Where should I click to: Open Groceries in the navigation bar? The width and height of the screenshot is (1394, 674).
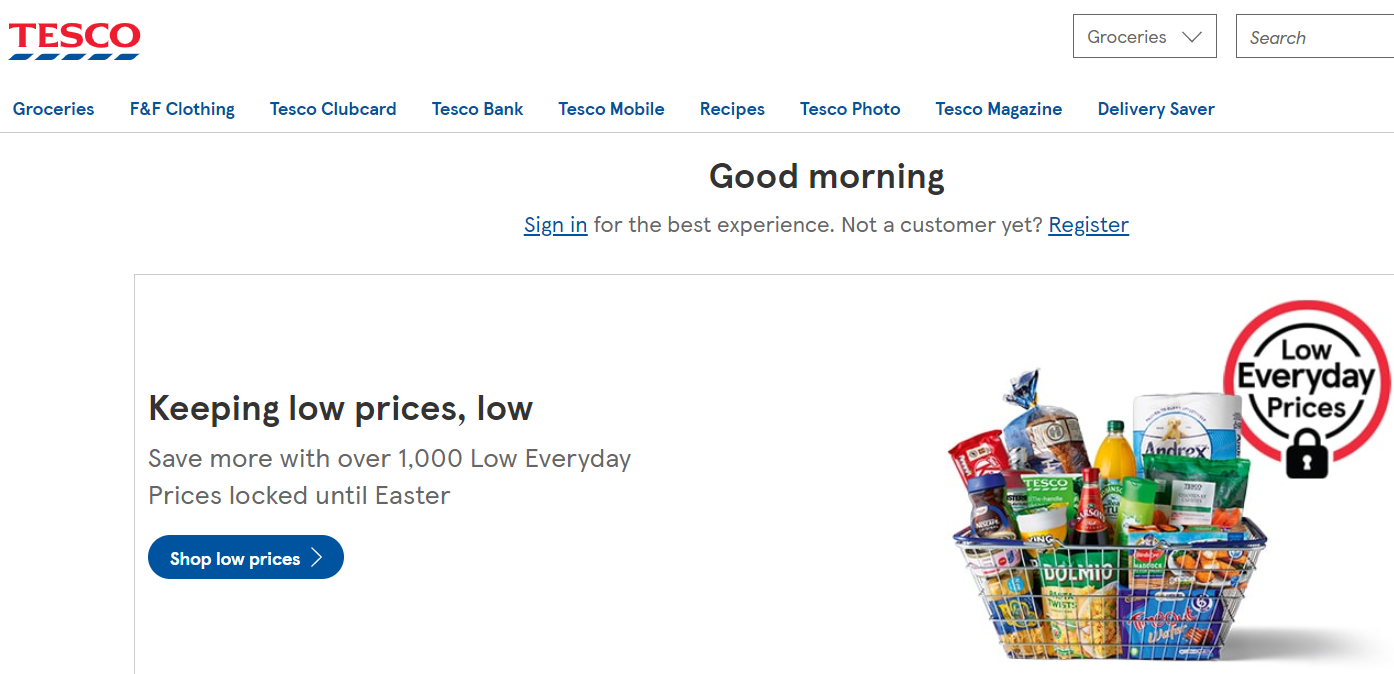[54, 109]
